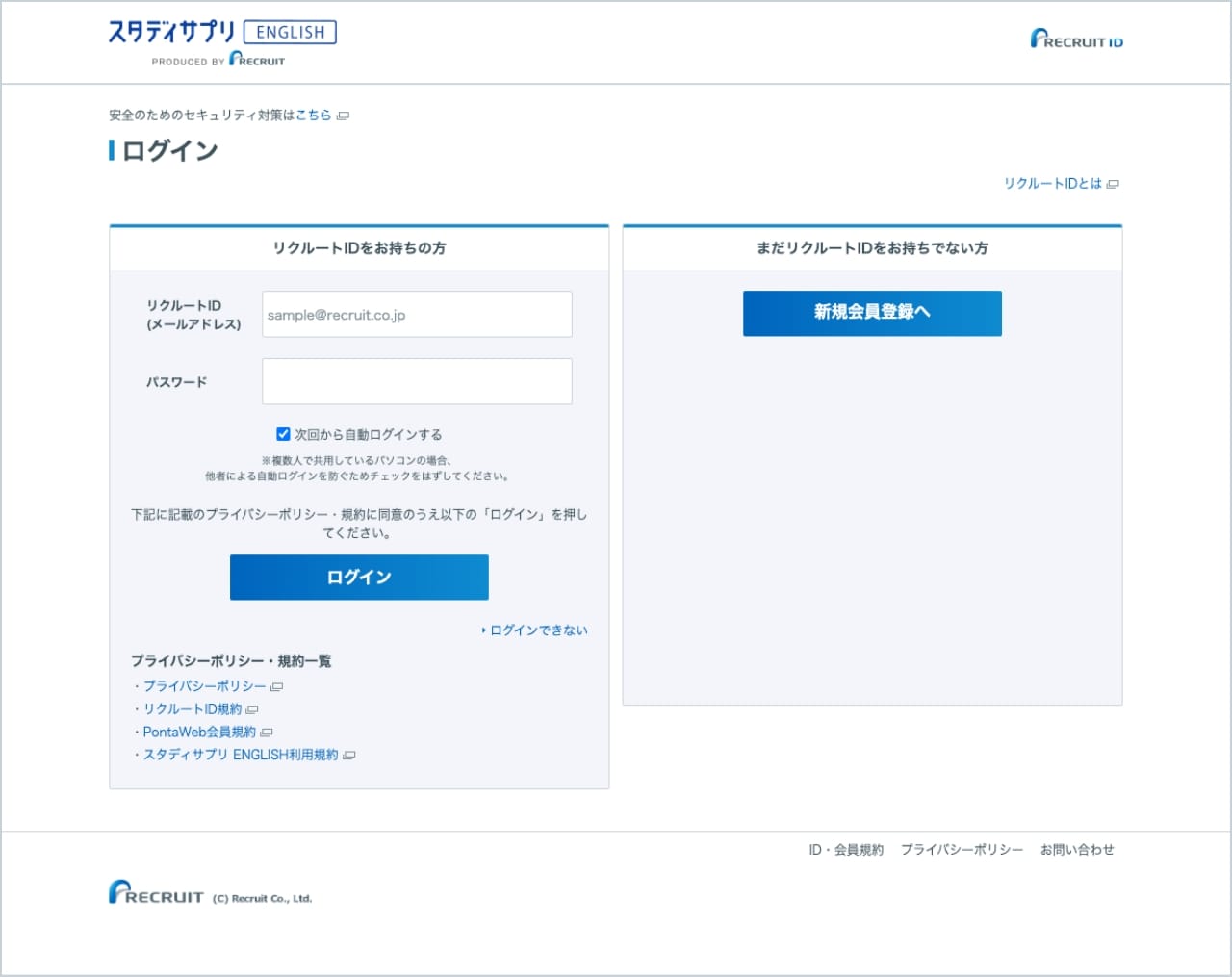The height and width of the screenshot is (977, 1232).
Task: Click footer お問い合わせ link
Action: click(x=1077, y=850)
